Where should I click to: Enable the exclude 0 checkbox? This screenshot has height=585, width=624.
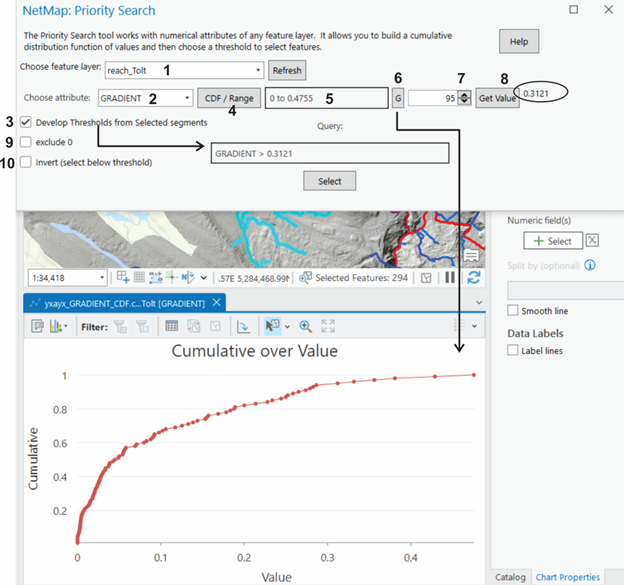pos(26,142)
